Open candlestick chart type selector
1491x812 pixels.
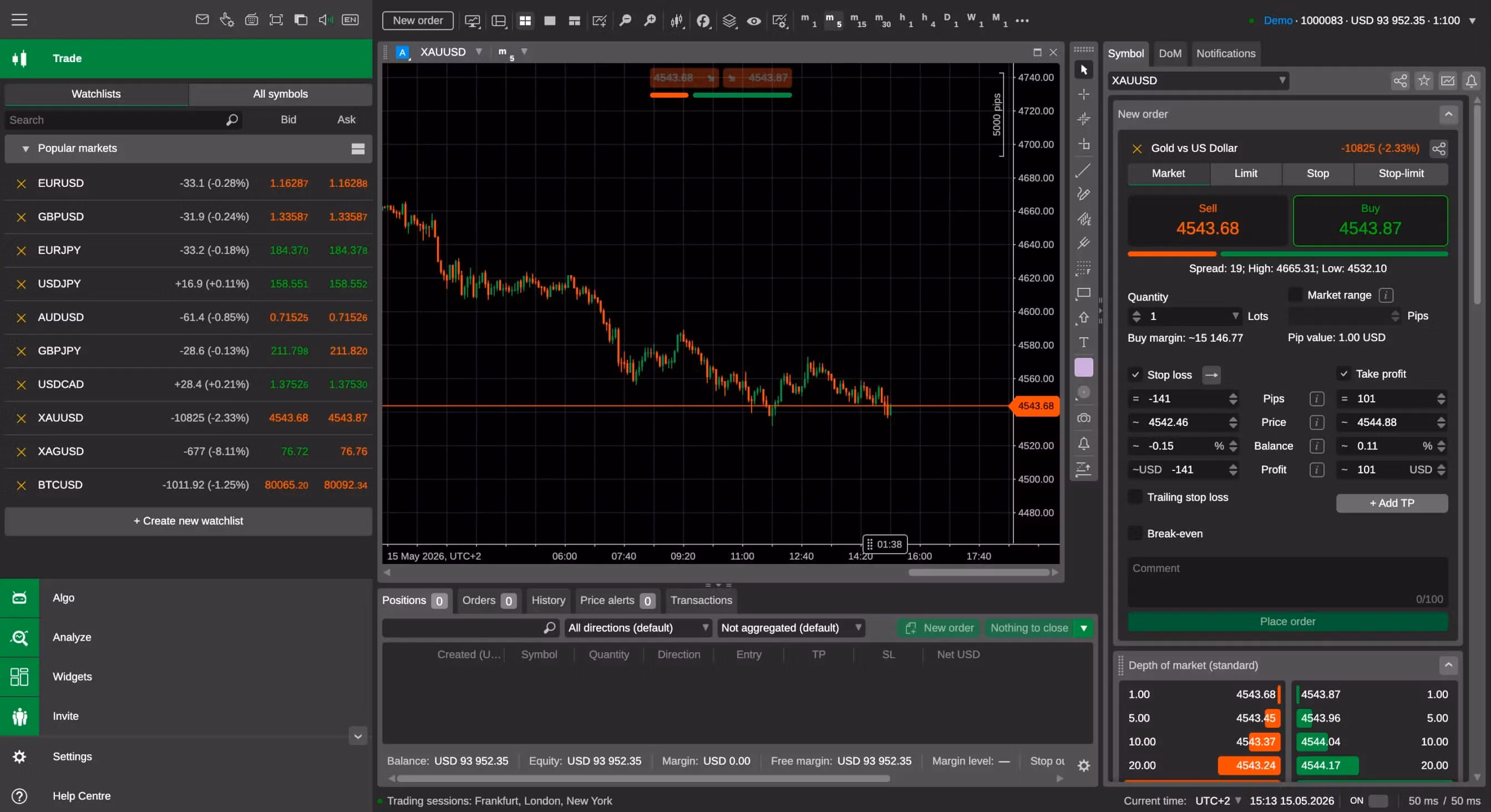[x=677, y=21]
